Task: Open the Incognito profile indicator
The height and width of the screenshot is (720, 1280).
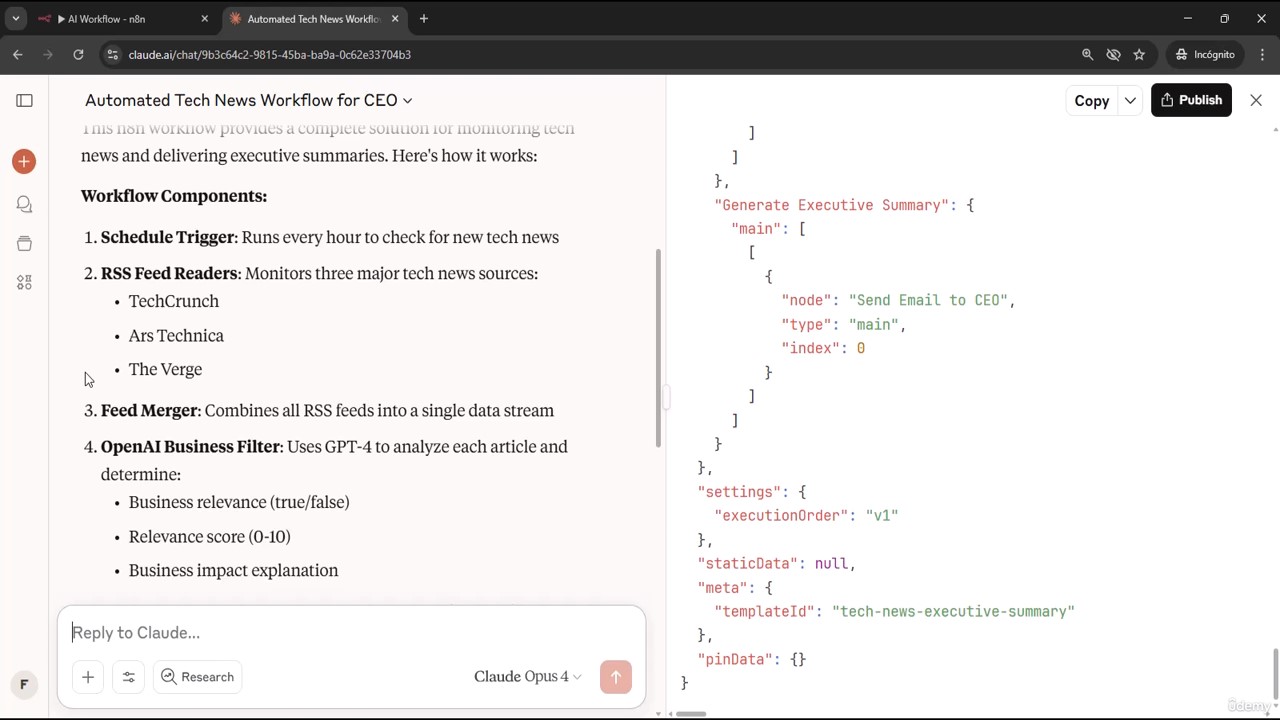Action: [1205, 54]
